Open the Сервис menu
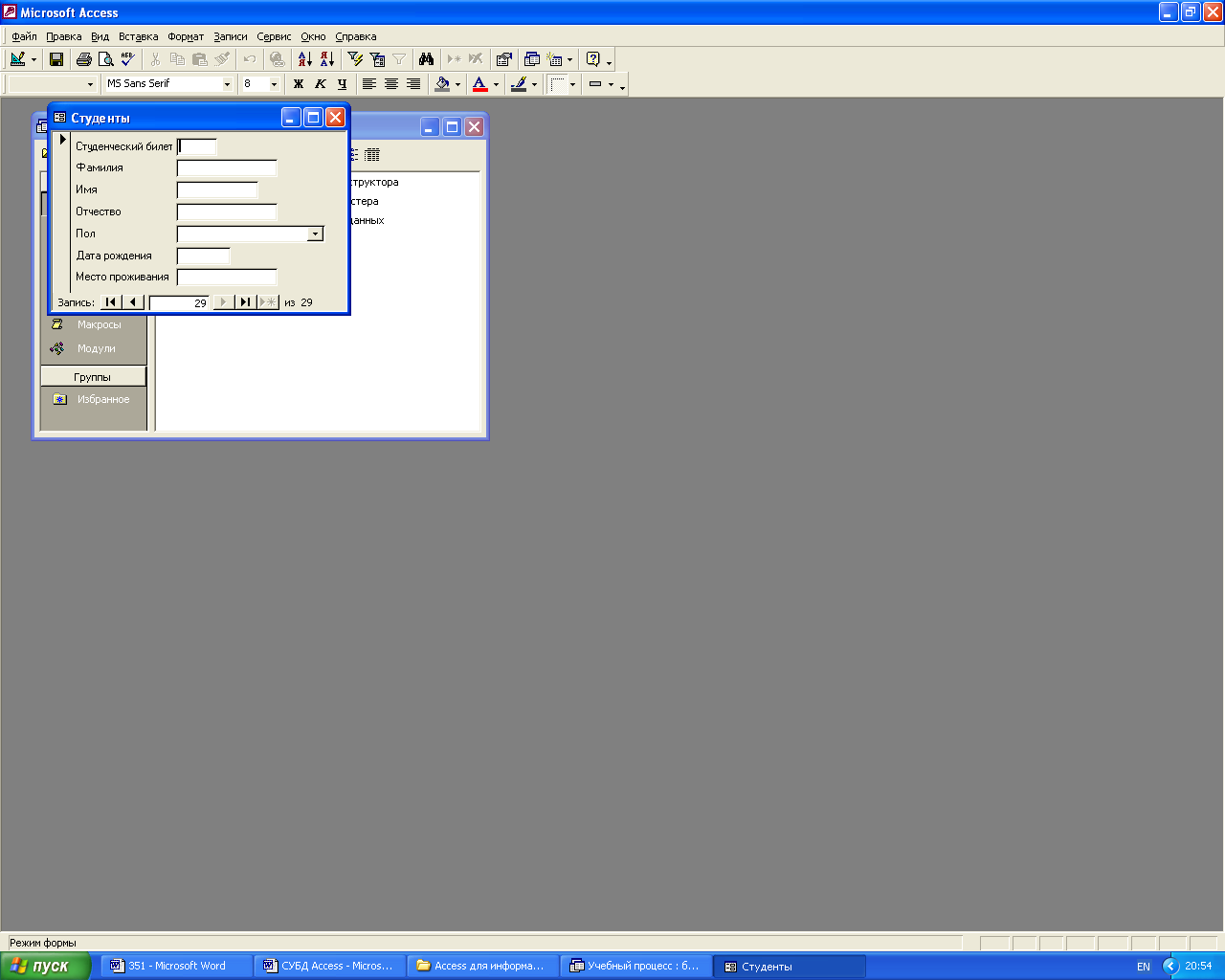The image size is (1225, 980). (x=274, y=36)
